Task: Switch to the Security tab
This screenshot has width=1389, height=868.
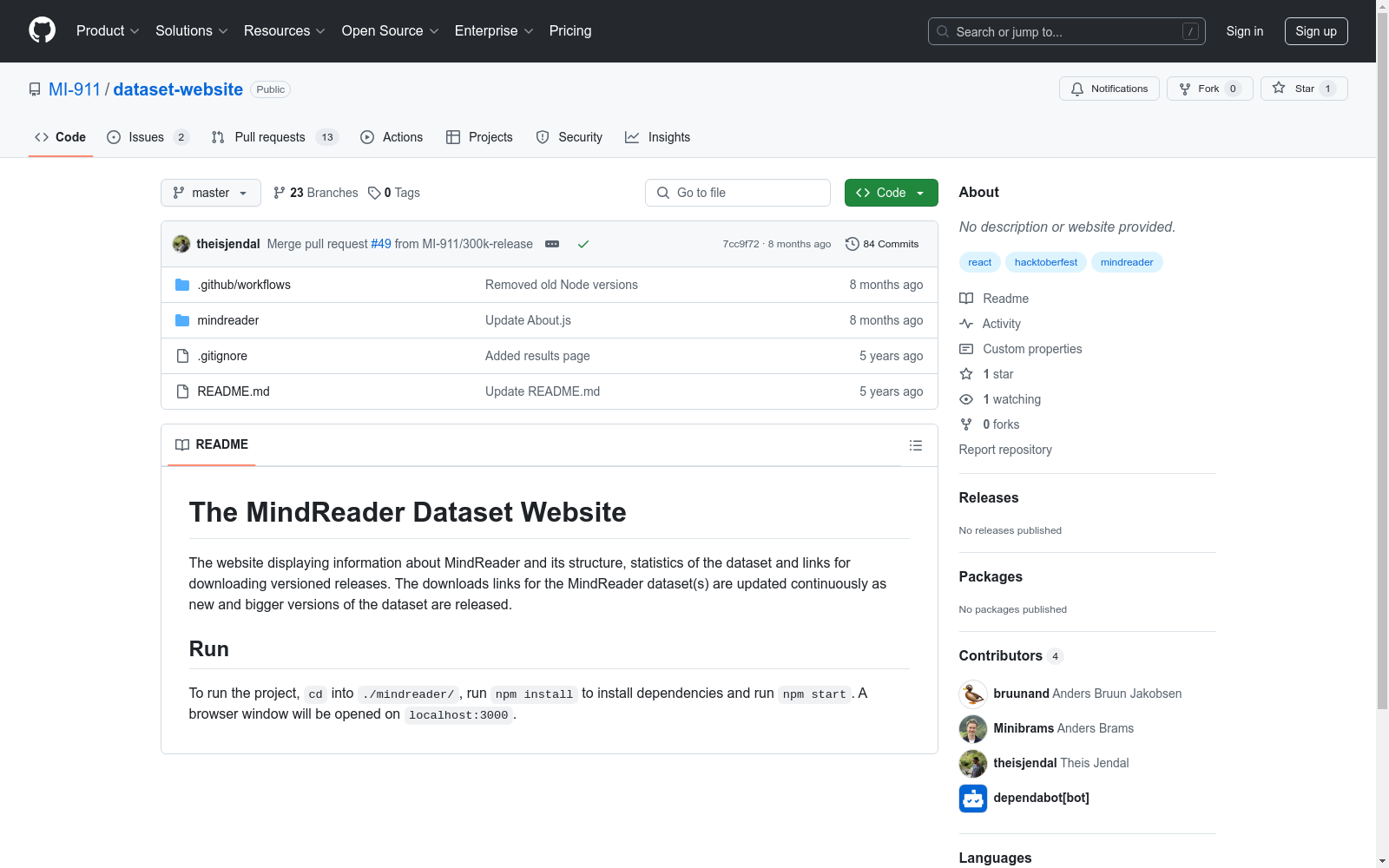Action: point(569,137)
